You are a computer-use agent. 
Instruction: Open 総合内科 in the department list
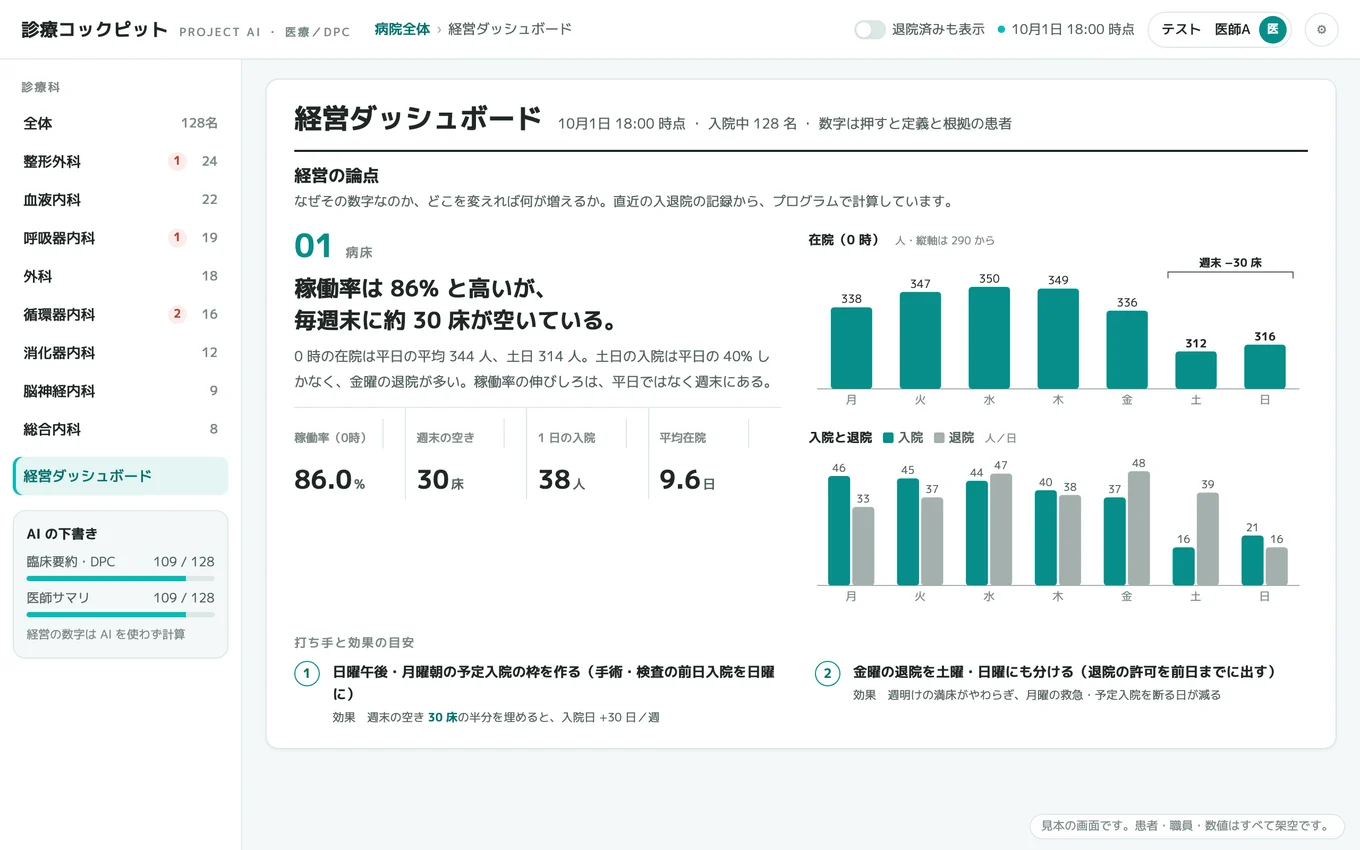[120, 429]
